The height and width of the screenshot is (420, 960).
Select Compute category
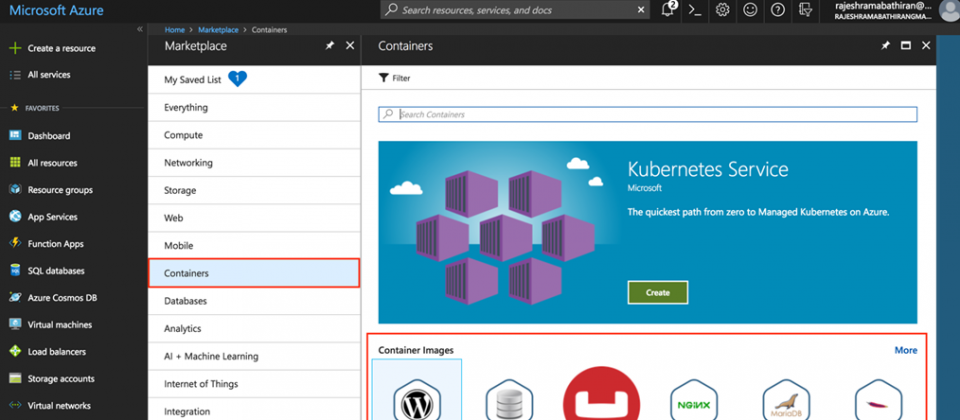(x=253, y=135)
